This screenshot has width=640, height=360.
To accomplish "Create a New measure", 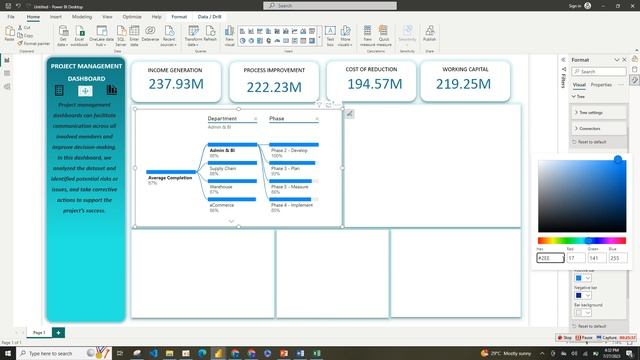I will [x=367, y=36].
